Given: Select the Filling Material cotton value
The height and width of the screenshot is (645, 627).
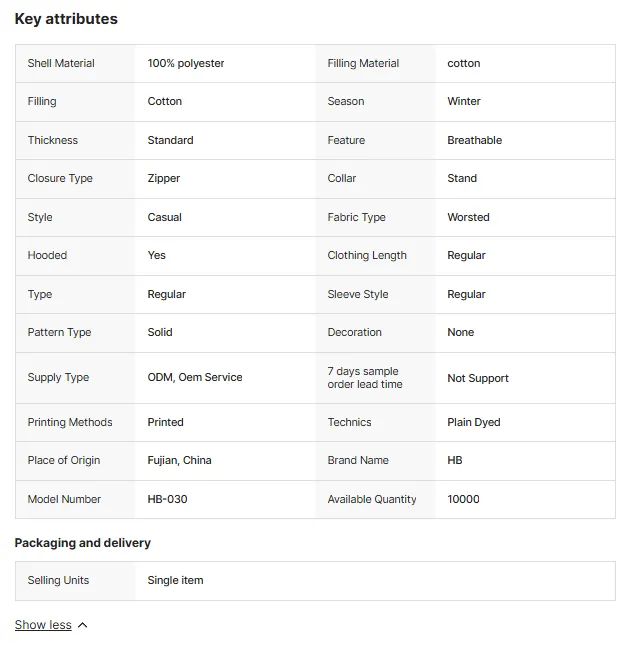Looking at the screenshot, I should click(464, 63).
